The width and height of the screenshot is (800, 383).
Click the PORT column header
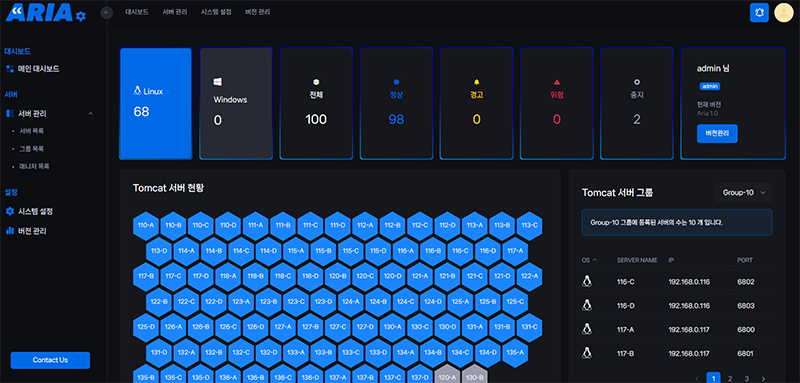[745, 260]
